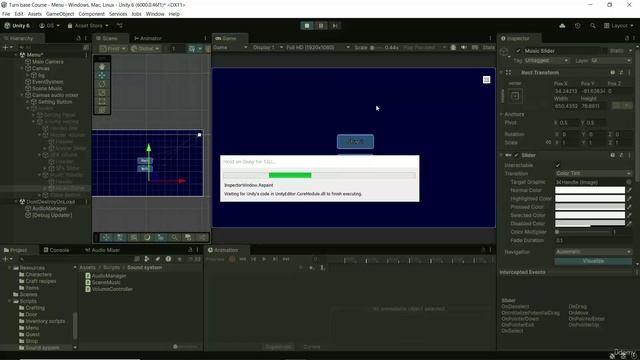
Task: Select the Transform tool in Scene toolbar
Action: point(102,110)
